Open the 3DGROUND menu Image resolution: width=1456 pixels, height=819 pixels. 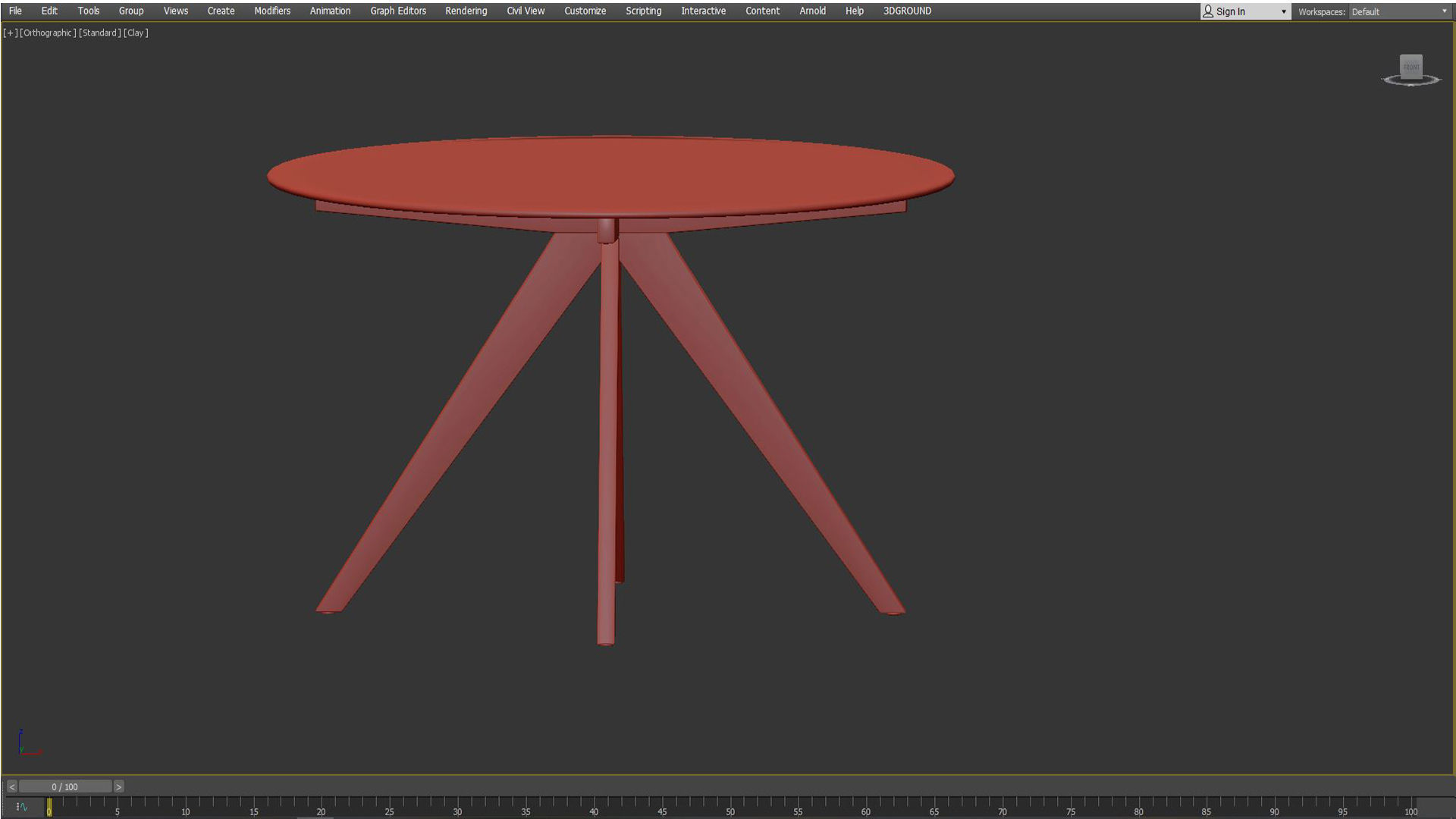908,11
